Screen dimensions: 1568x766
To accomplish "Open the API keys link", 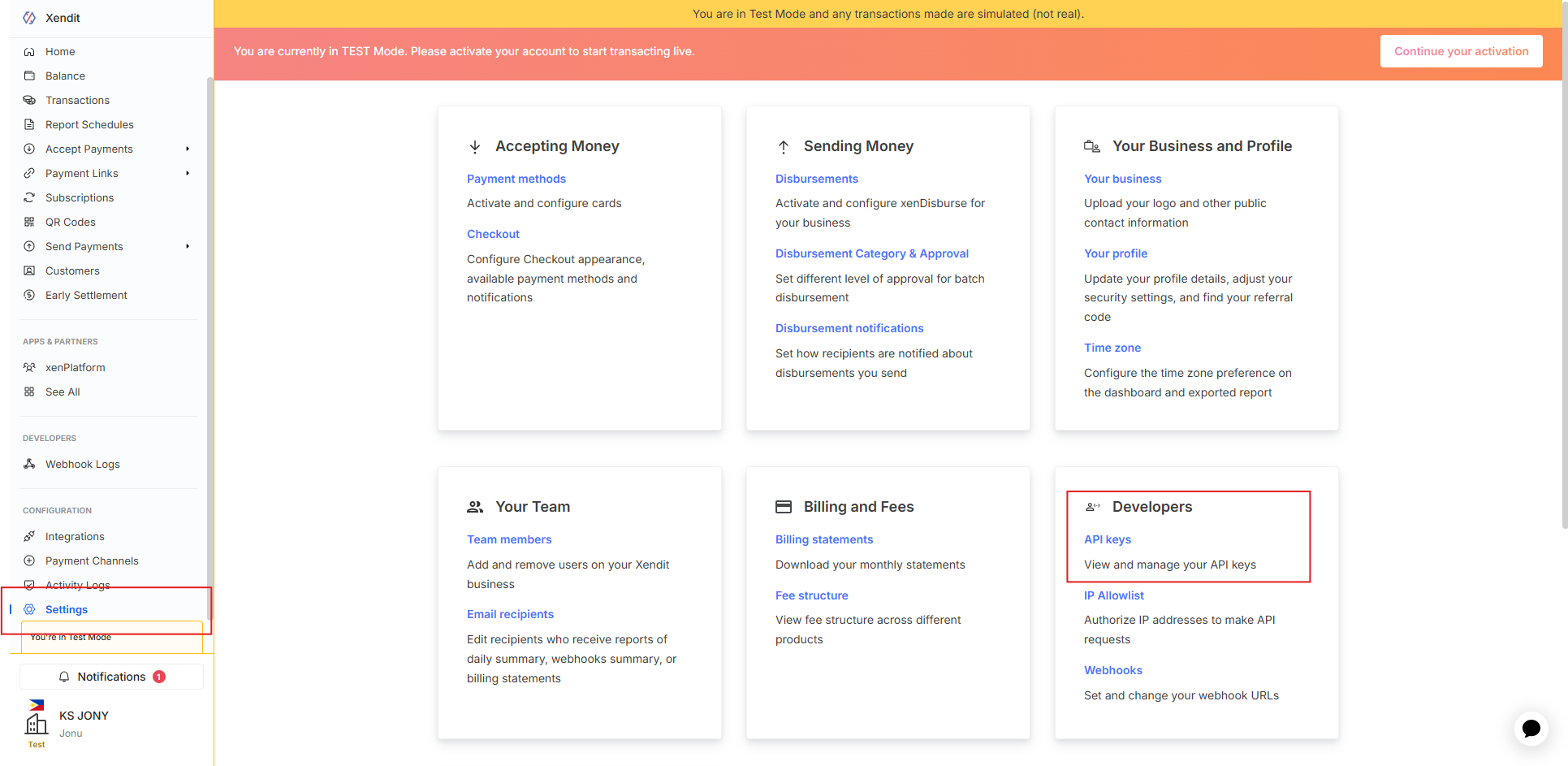I will pyautogui.click(x=1107, y=539).
